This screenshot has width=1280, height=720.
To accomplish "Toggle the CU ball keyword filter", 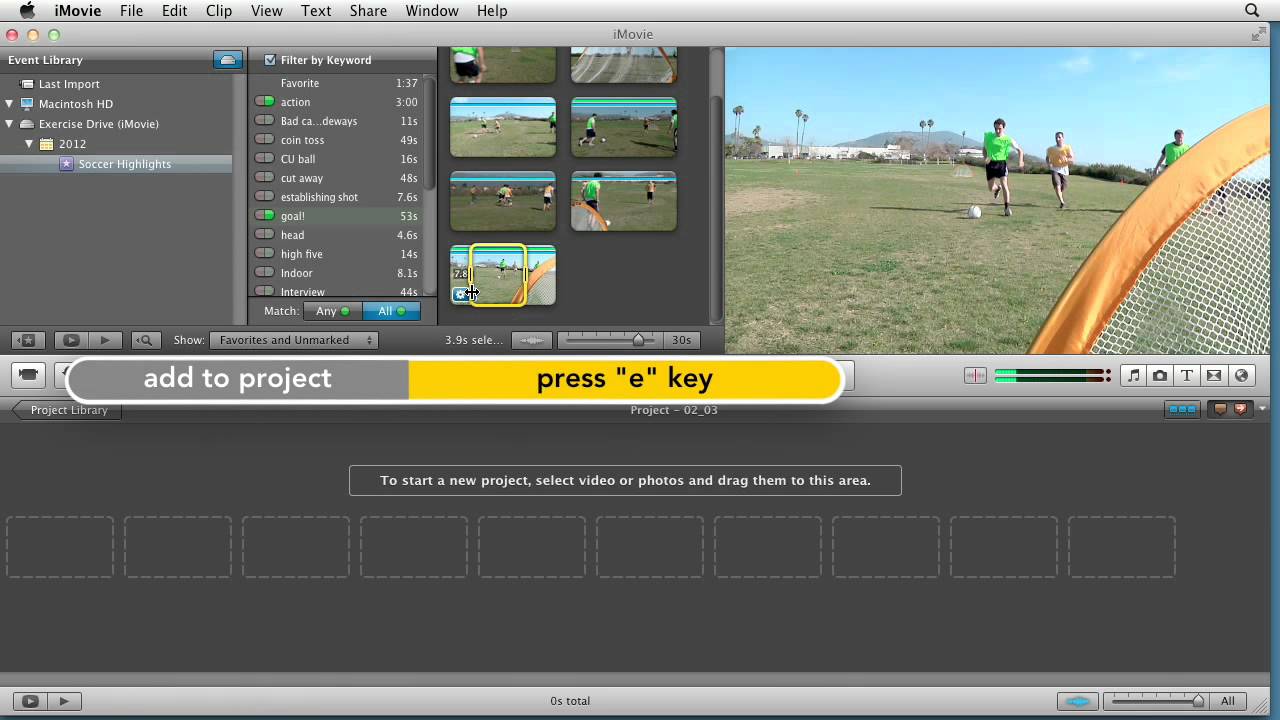I will (x=264, y=159).
